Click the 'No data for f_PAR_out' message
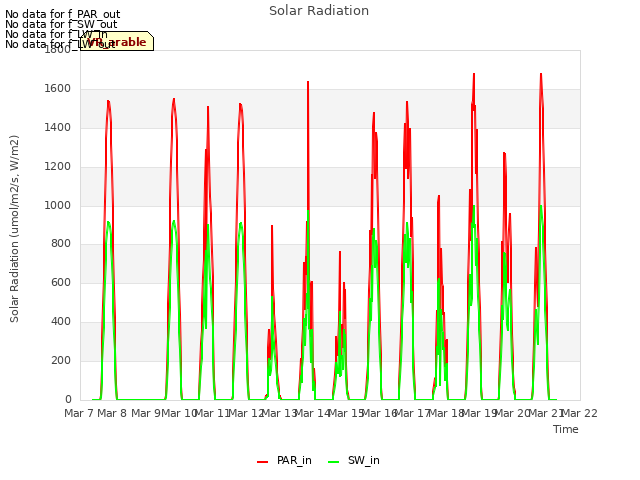Screen dimensions: 640x480 (62, 15)
